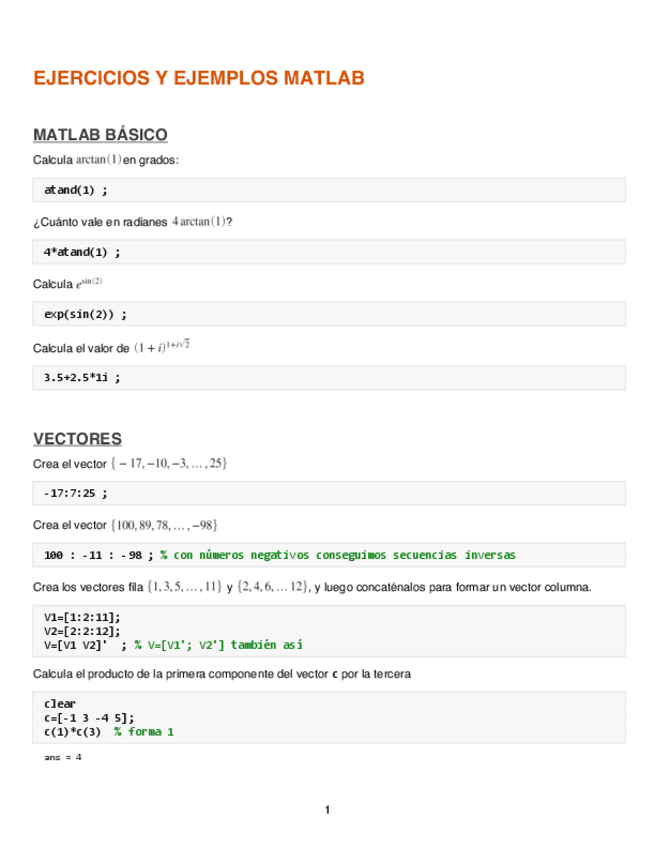Click the atand(1) code block
This screenshot has height=848, width=655.
(x=76, y=189)
